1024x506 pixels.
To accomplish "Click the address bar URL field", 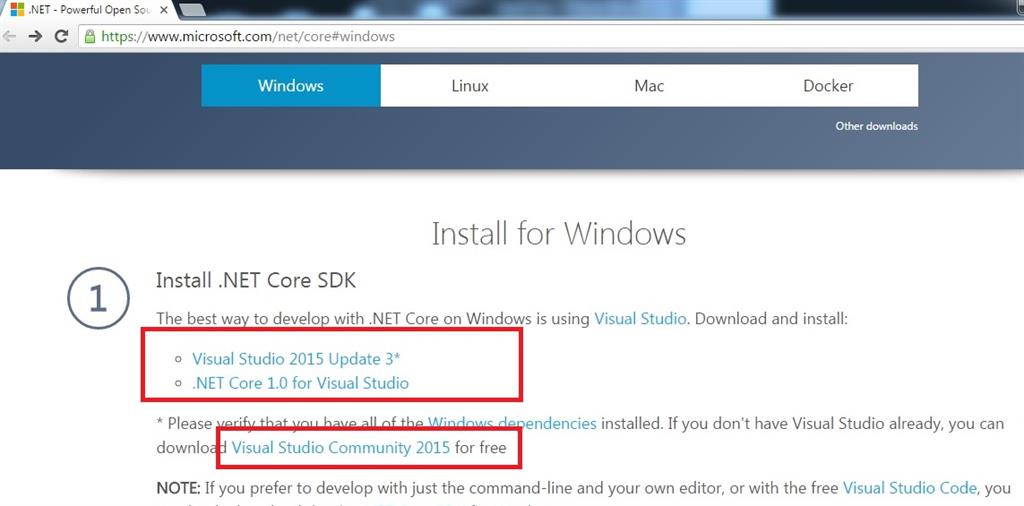I will click(x=549, y=37).
